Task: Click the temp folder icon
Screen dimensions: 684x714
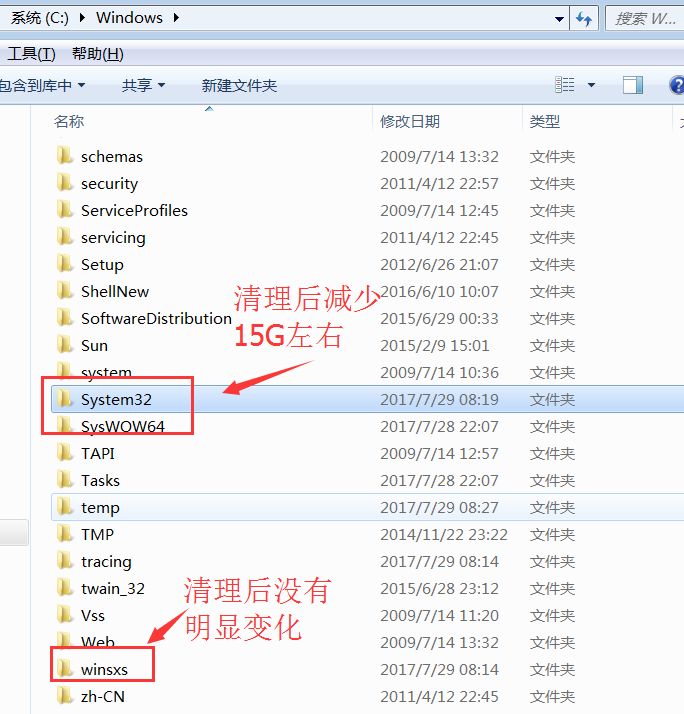Action: pos(65,507)
